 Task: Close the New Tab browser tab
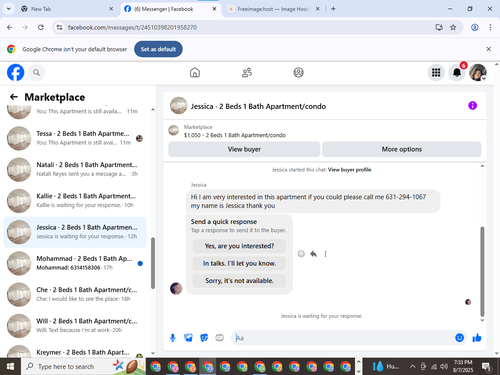click(x=111, y=9)
